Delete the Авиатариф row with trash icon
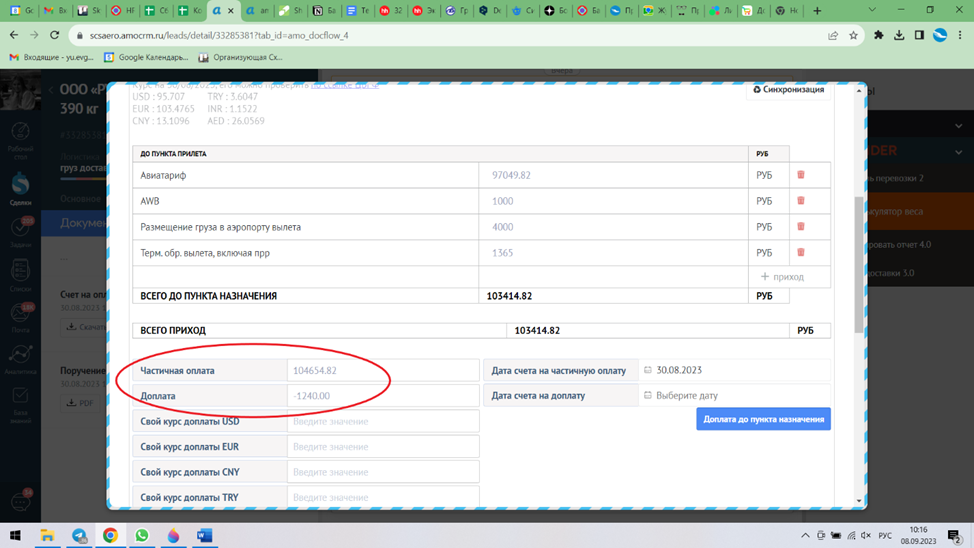 point(800,175)
